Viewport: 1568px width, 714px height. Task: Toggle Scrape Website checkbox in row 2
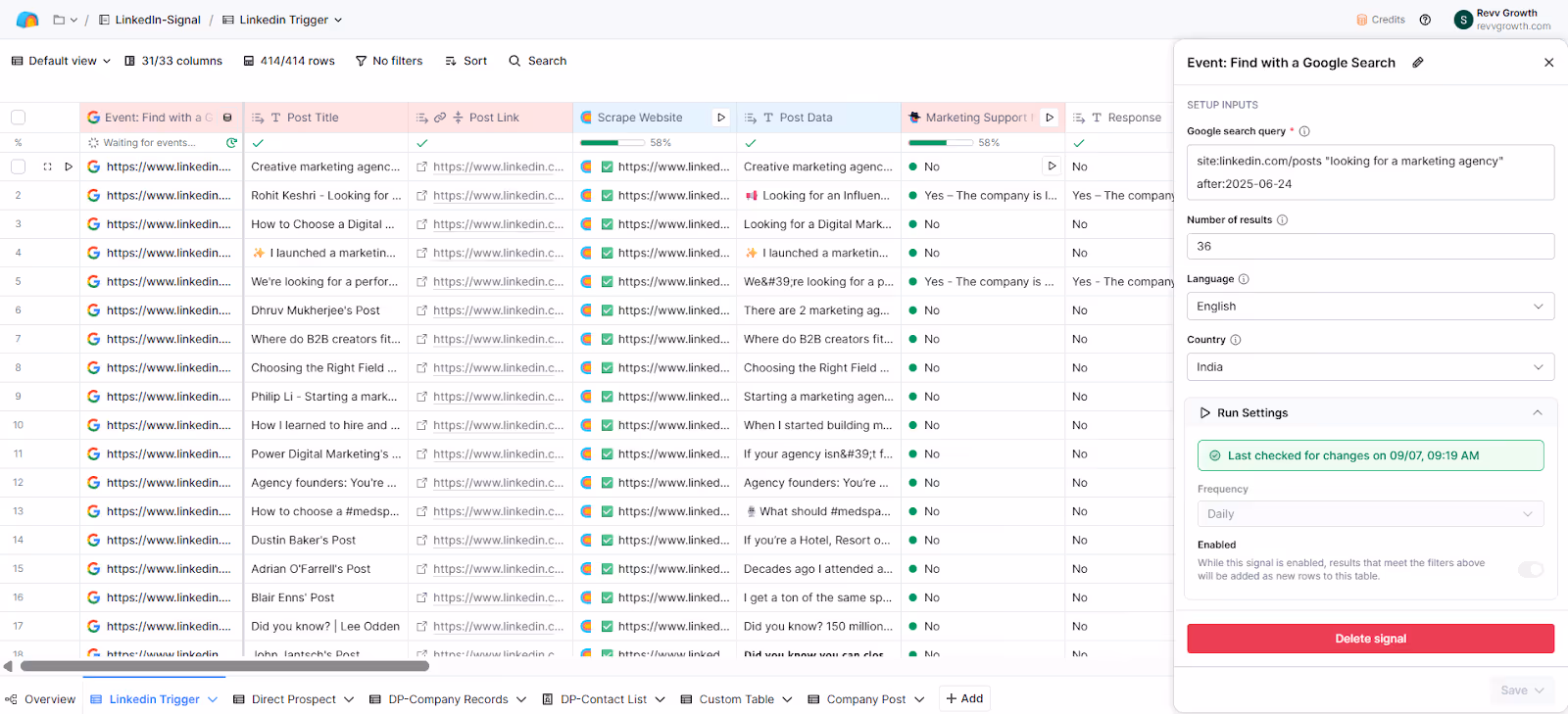[608, 196]
